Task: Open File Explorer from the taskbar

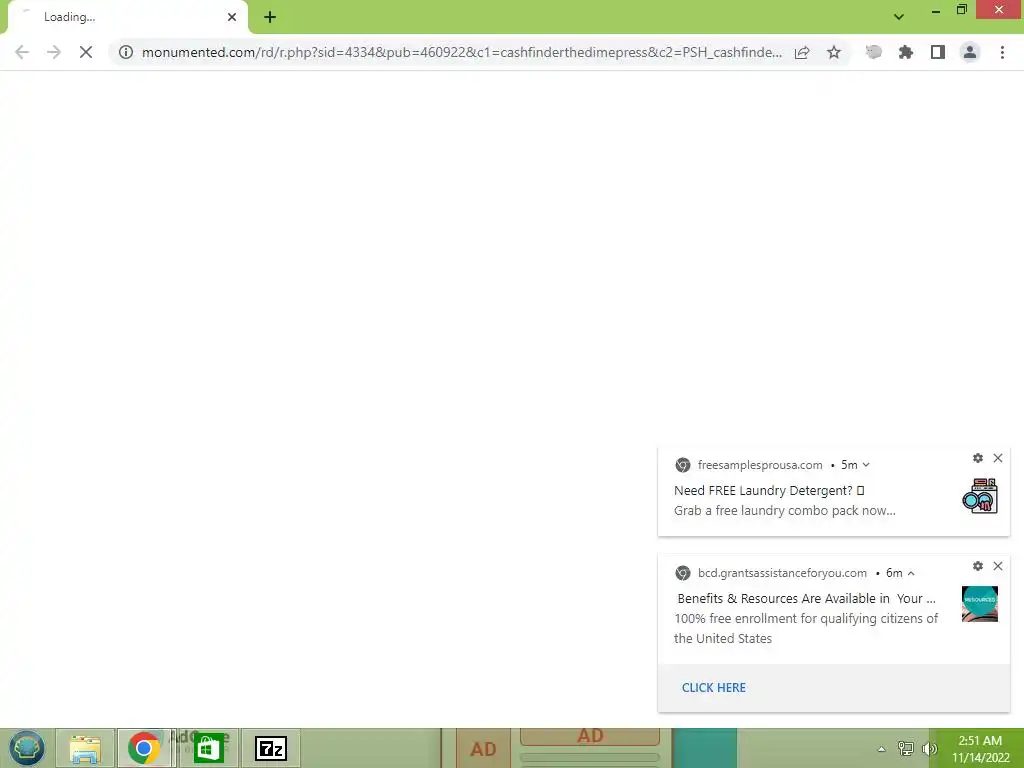Action: click(x=85, y=748)
